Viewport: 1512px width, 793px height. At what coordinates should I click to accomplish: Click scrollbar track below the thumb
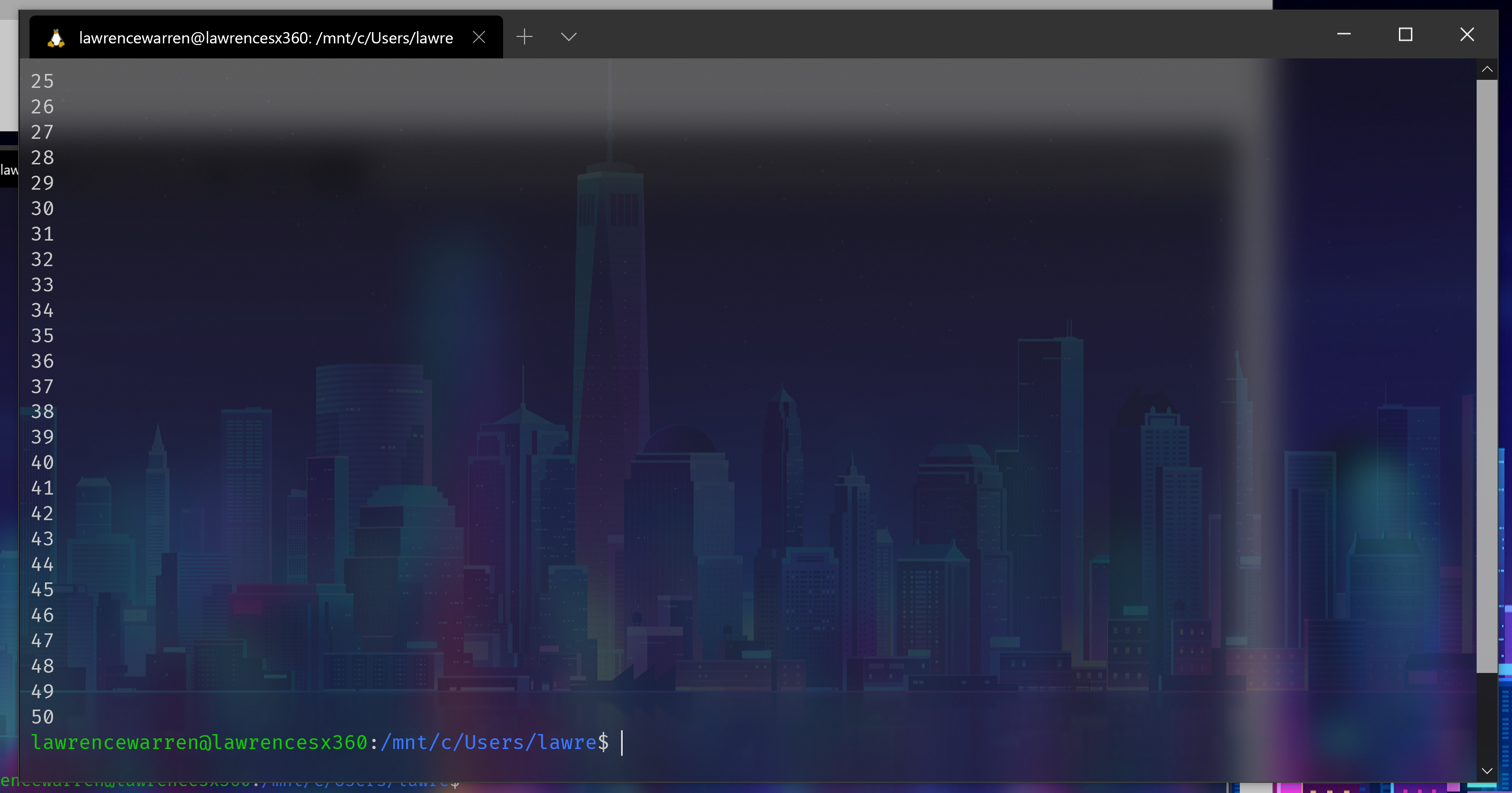(x=1487, y=716)
